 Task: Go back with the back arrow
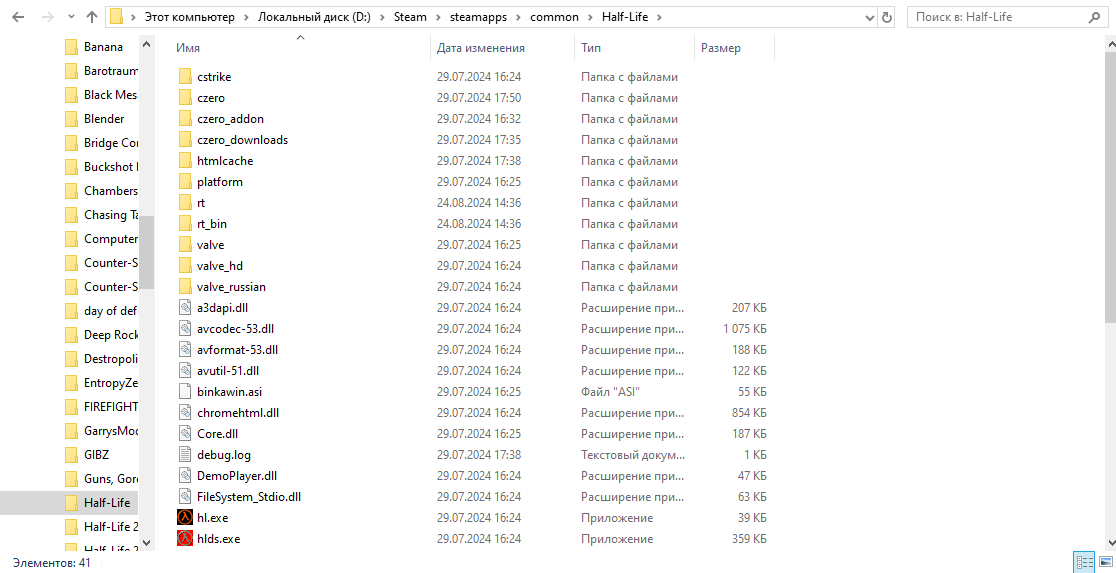tap(19, 17)
